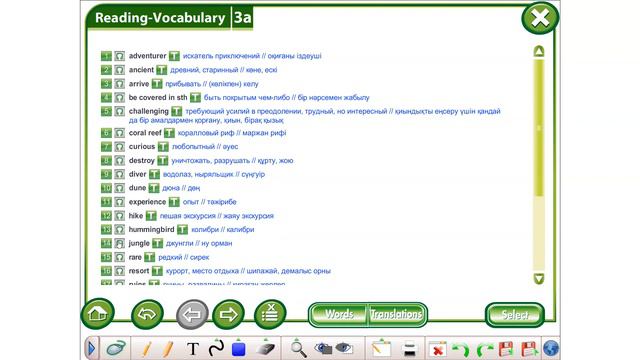Image resolution: width=640 pixels, height=360 pixels.
Task: Click the save-as floppy with arrow icon
Action: pos(529,350)
